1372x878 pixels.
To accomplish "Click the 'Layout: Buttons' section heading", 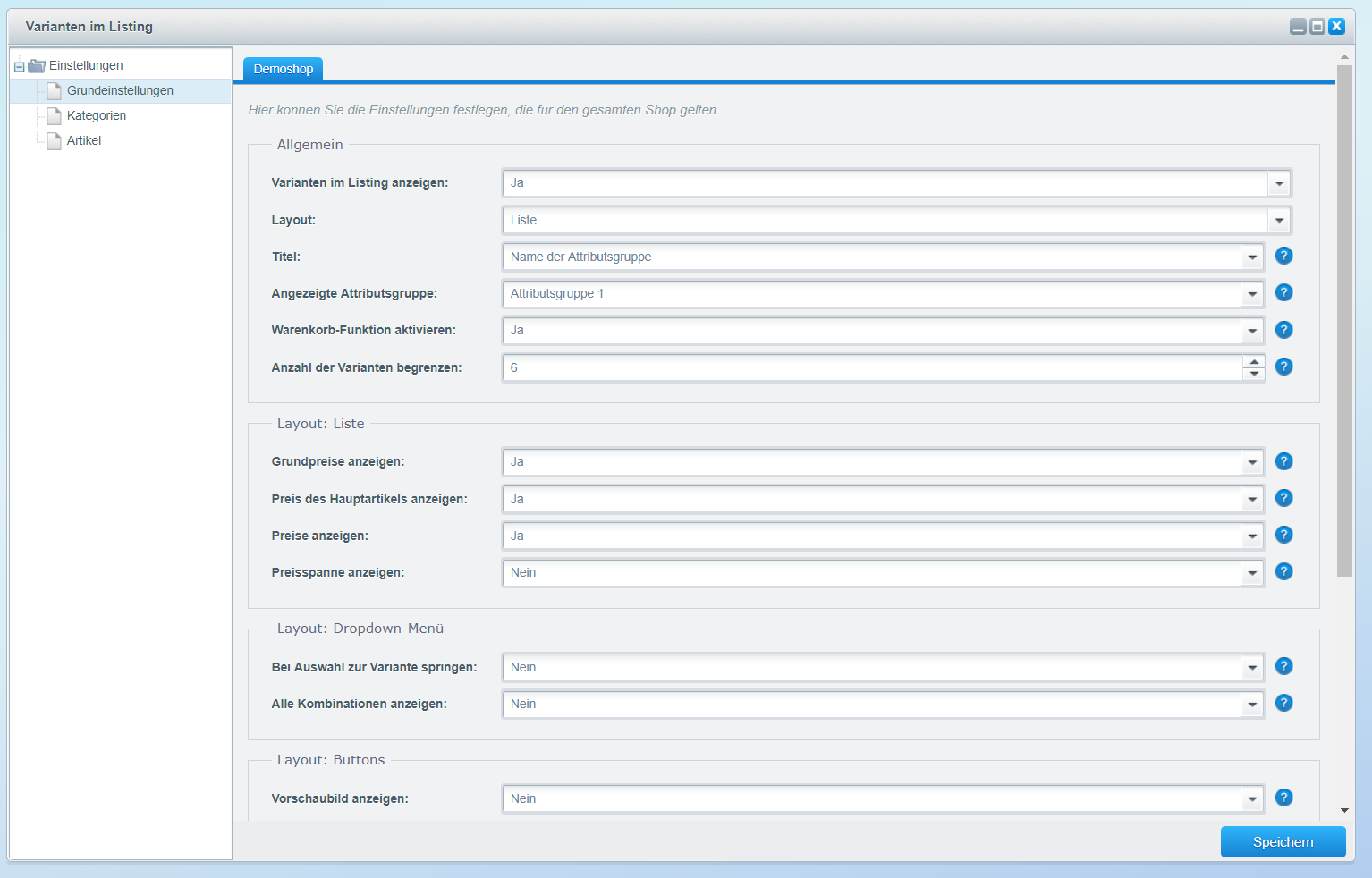I will point(331,760).
